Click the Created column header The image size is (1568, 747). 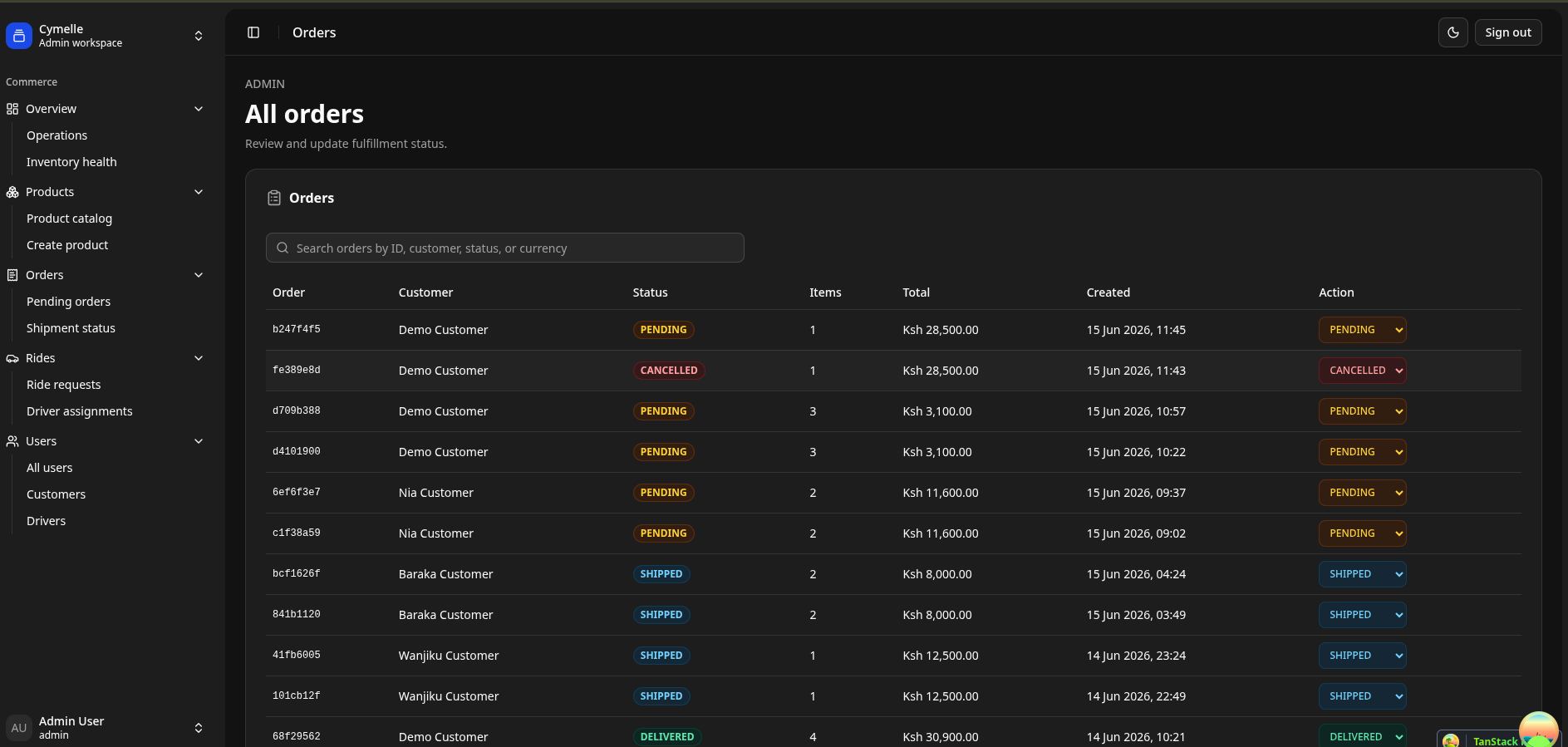click(x=1108, y=292)
